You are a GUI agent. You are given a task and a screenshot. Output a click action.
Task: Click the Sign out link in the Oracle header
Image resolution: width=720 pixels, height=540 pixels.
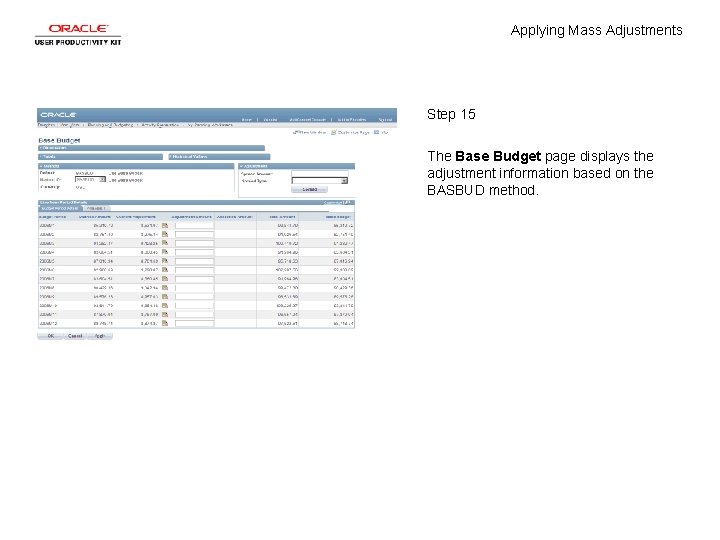[x=385, y=119]
